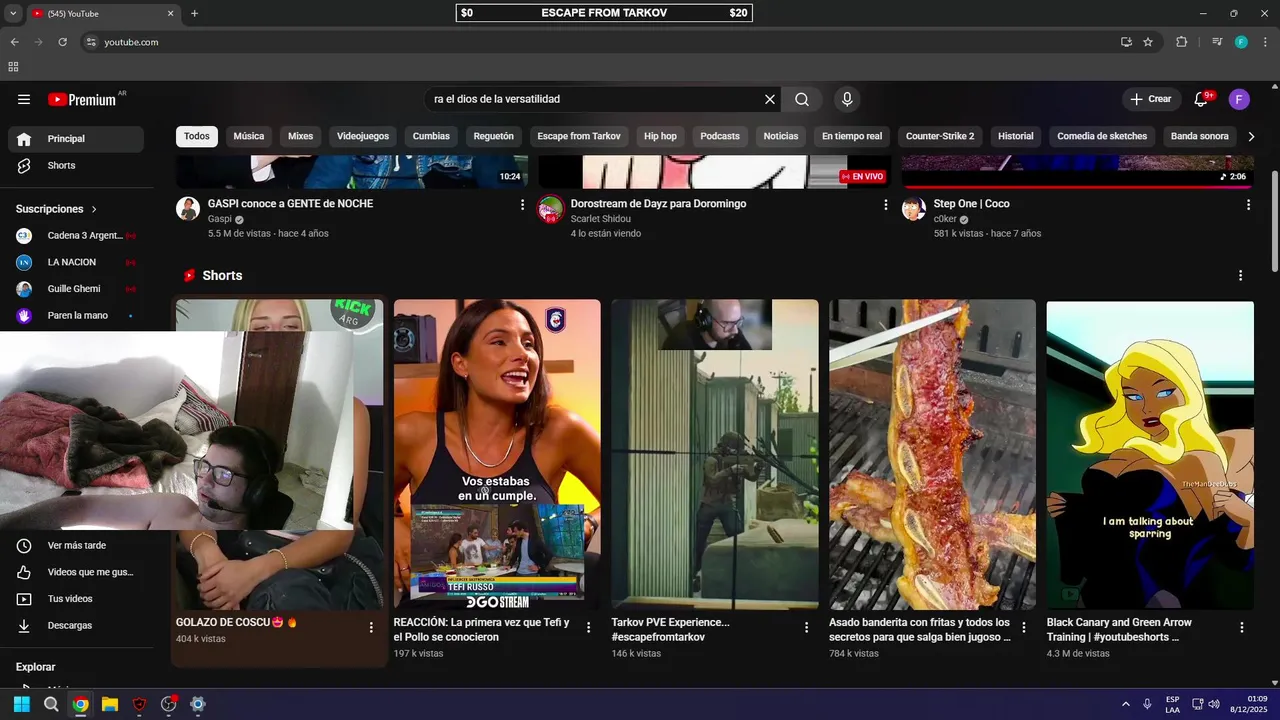Focus the YouTube search input field
Image resolution: width=1280 pixels, height=720 pixels.
(595, 99)
